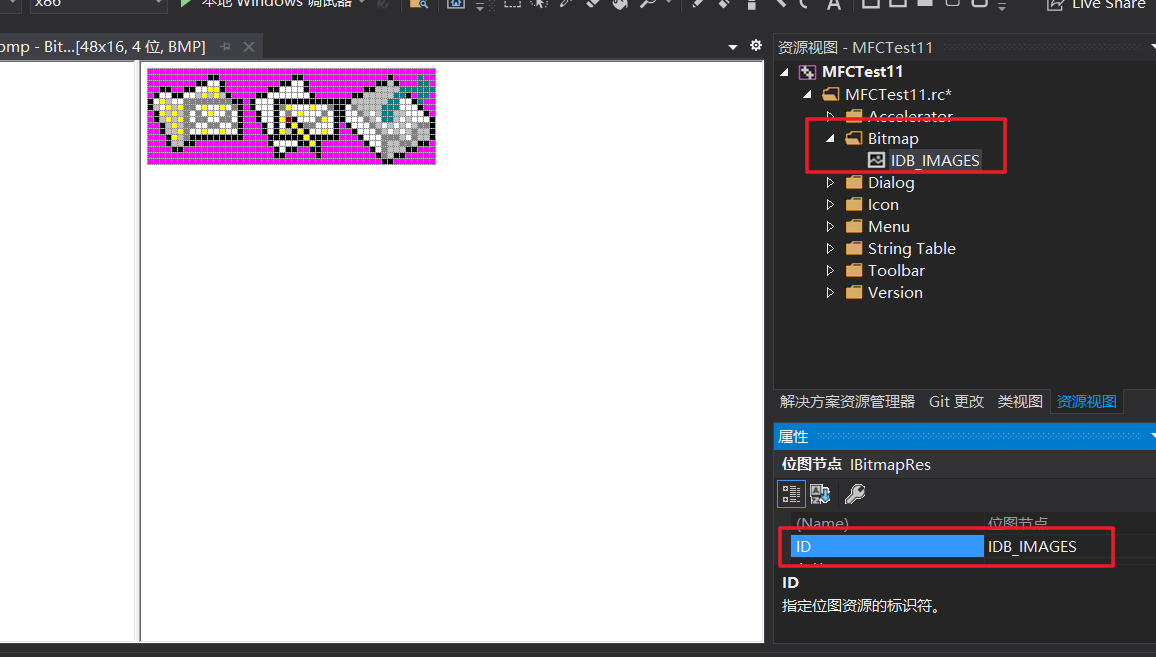Open property pages wrench icon
Viewport: 1156px width, 657px height.
tap(854, 493)
